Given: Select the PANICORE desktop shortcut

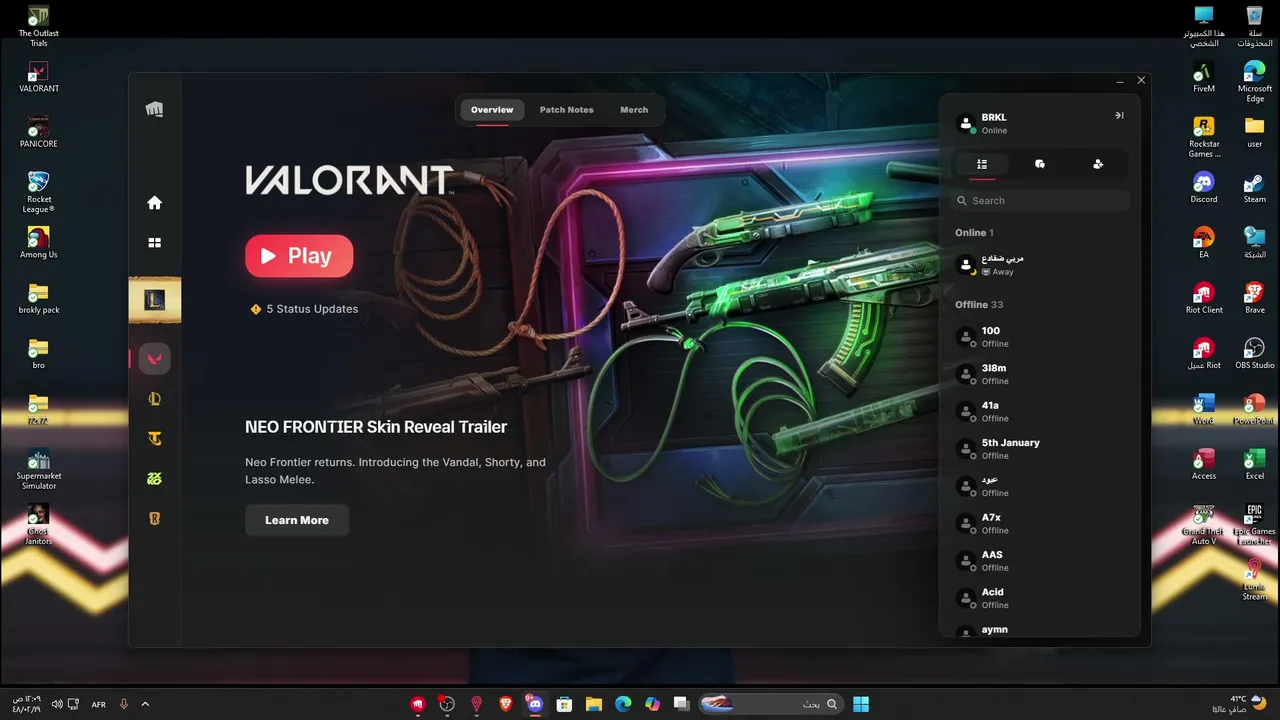Looking at the screenshot, I should pos(39,132).
